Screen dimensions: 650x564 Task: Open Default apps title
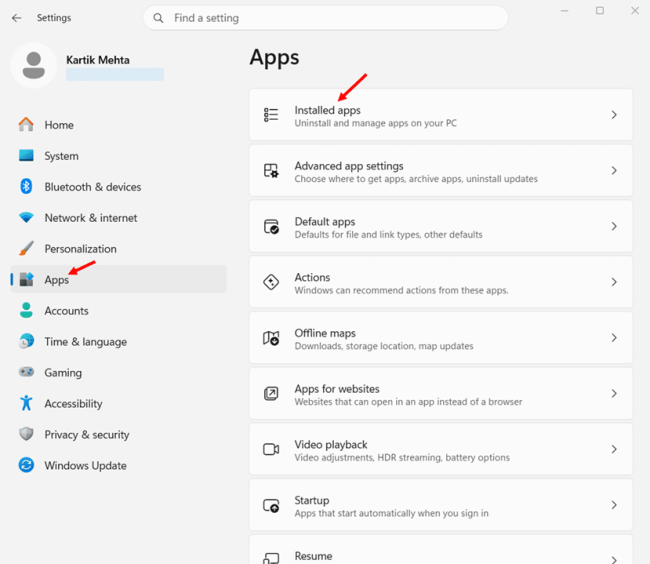325,222
